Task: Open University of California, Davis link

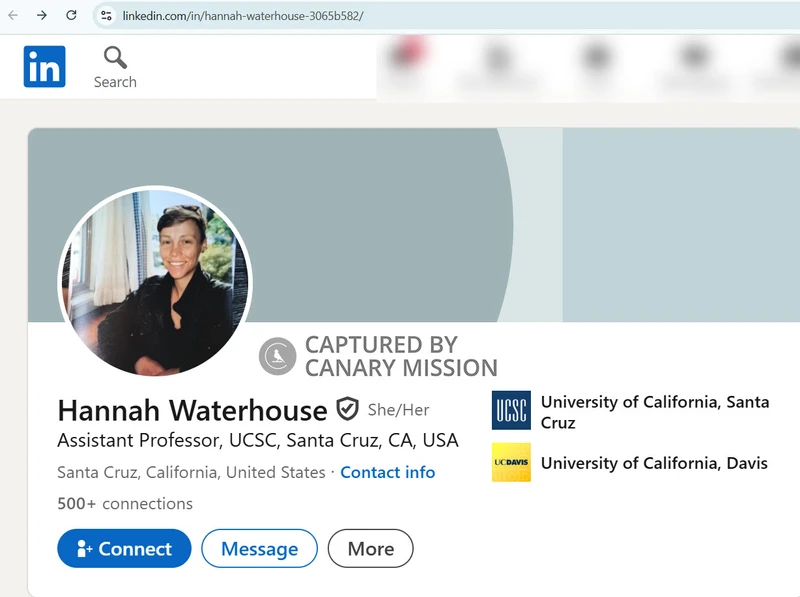Action: tap(654, 463)
